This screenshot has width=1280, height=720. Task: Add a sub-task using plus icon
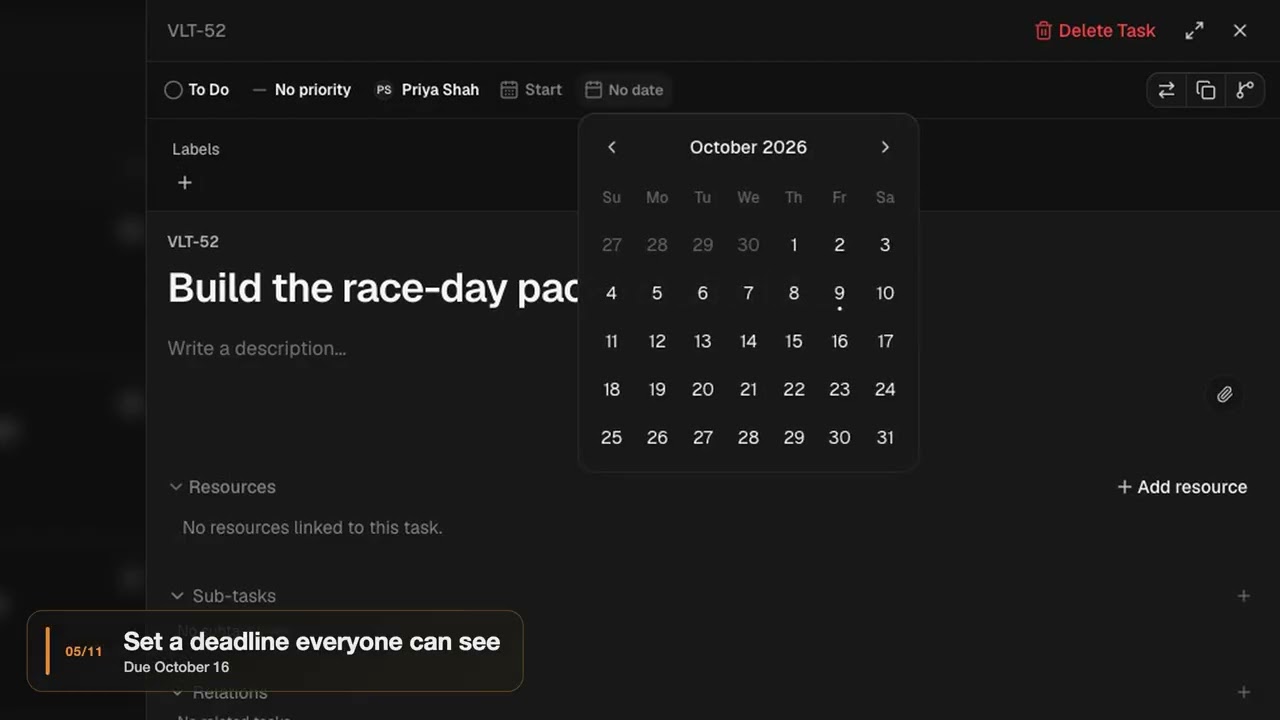(1244, 596)
